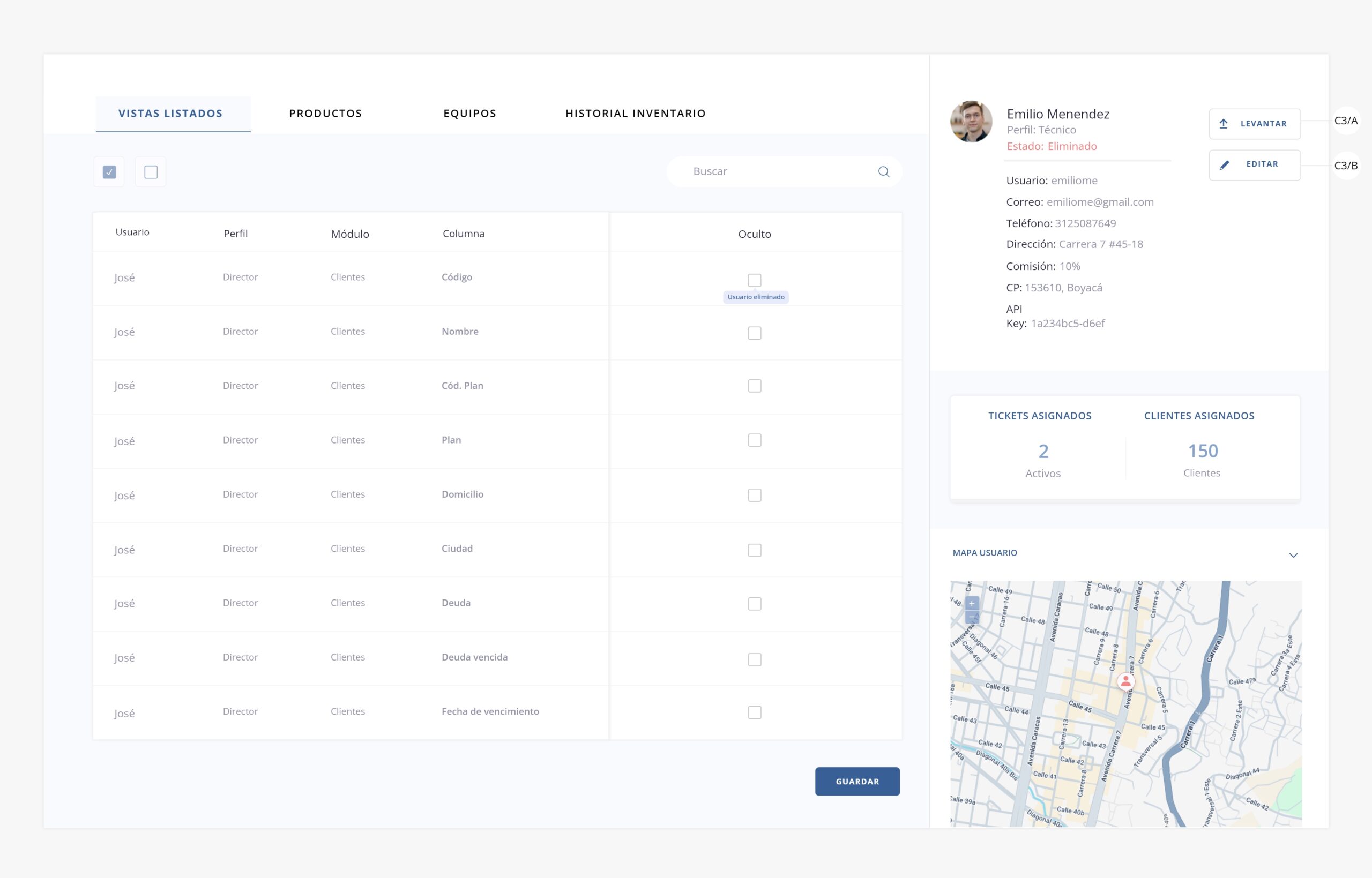Screen dimensions: 1372x878
Task: Switch to the Productos tab
Action: 325,114
